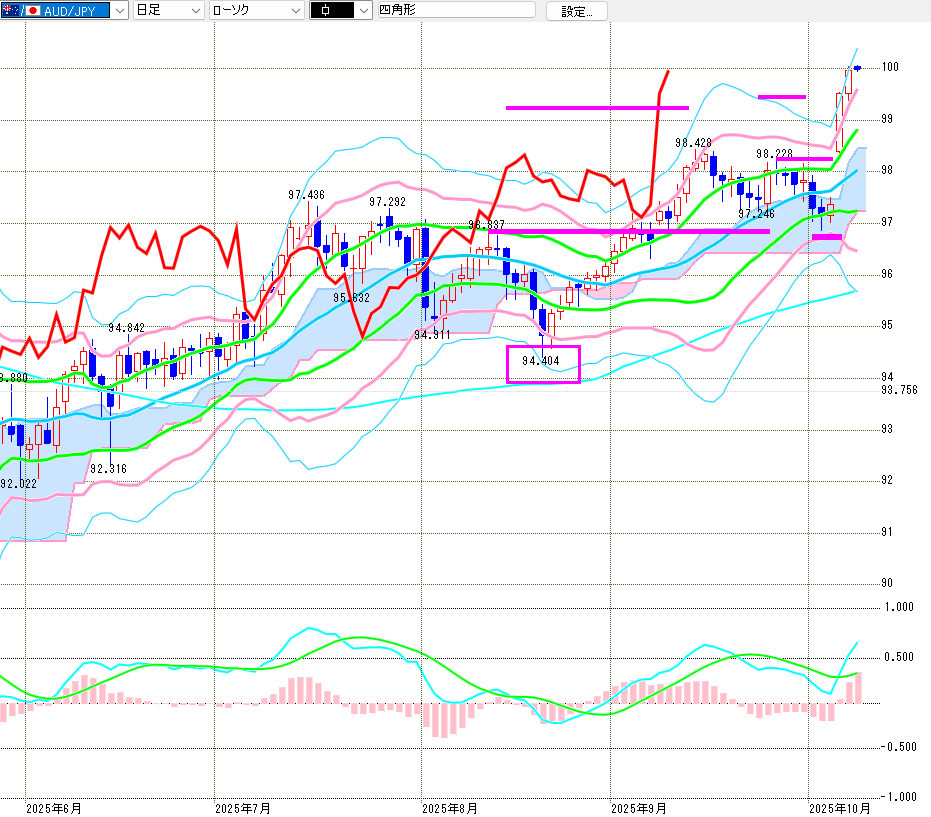Open the AUD/JPY currency pair dropdown arrow
This screenshot has width=931, height=817.
(120, 10)
